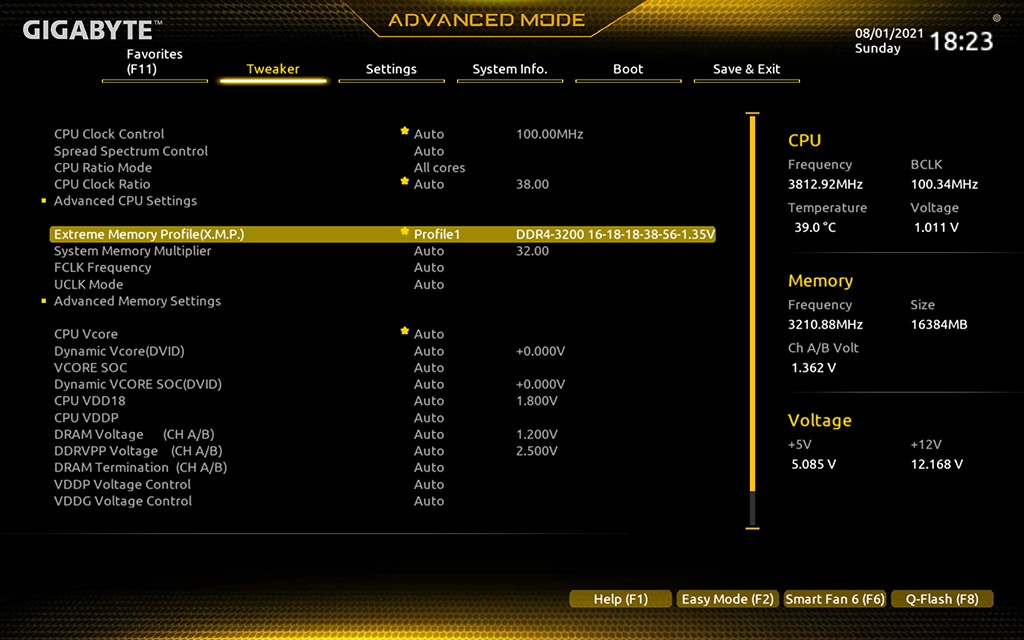
Task: Expand Advanced CPU Settings submenu
Action: (x=125, y=201)
